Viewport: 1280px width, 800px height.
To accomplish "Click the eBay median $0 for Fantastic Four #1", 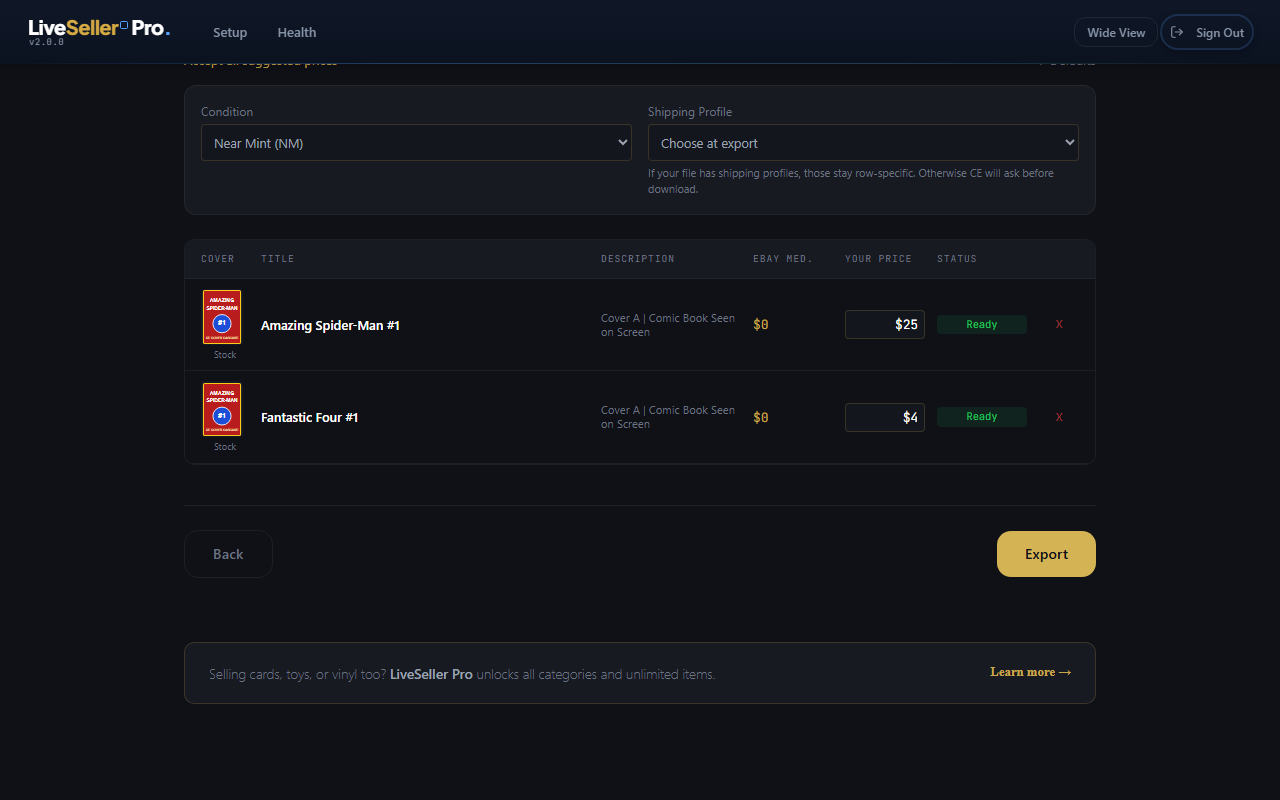I will [761, 417].
